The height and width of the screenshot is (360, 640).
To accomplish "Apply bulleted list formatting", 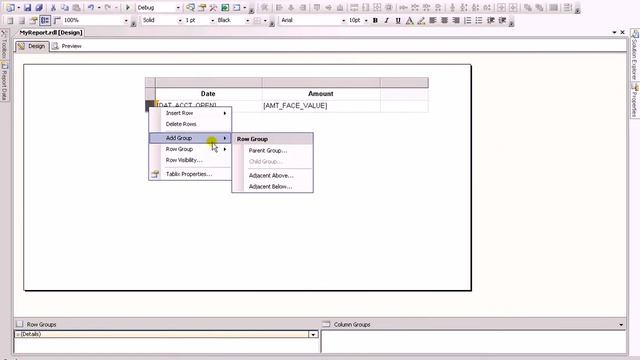I will point(479,20).
